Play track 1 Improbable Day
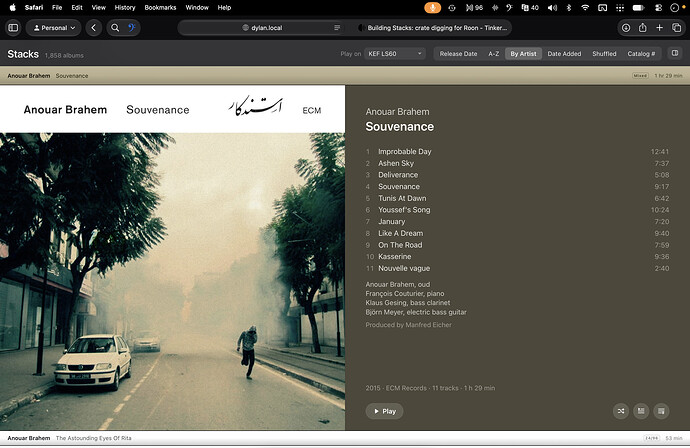This screenshot has height=448, width=690. (x=517, y=151)
